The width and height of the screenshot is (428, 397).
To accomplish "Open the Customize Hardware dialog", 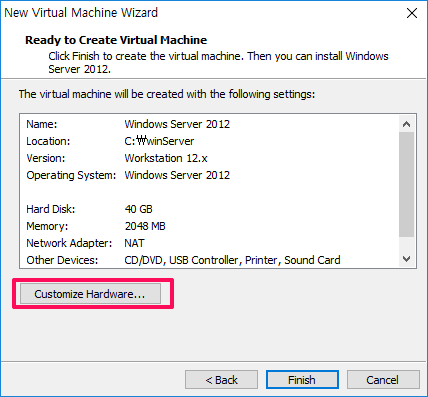I will tap(90, 294).
